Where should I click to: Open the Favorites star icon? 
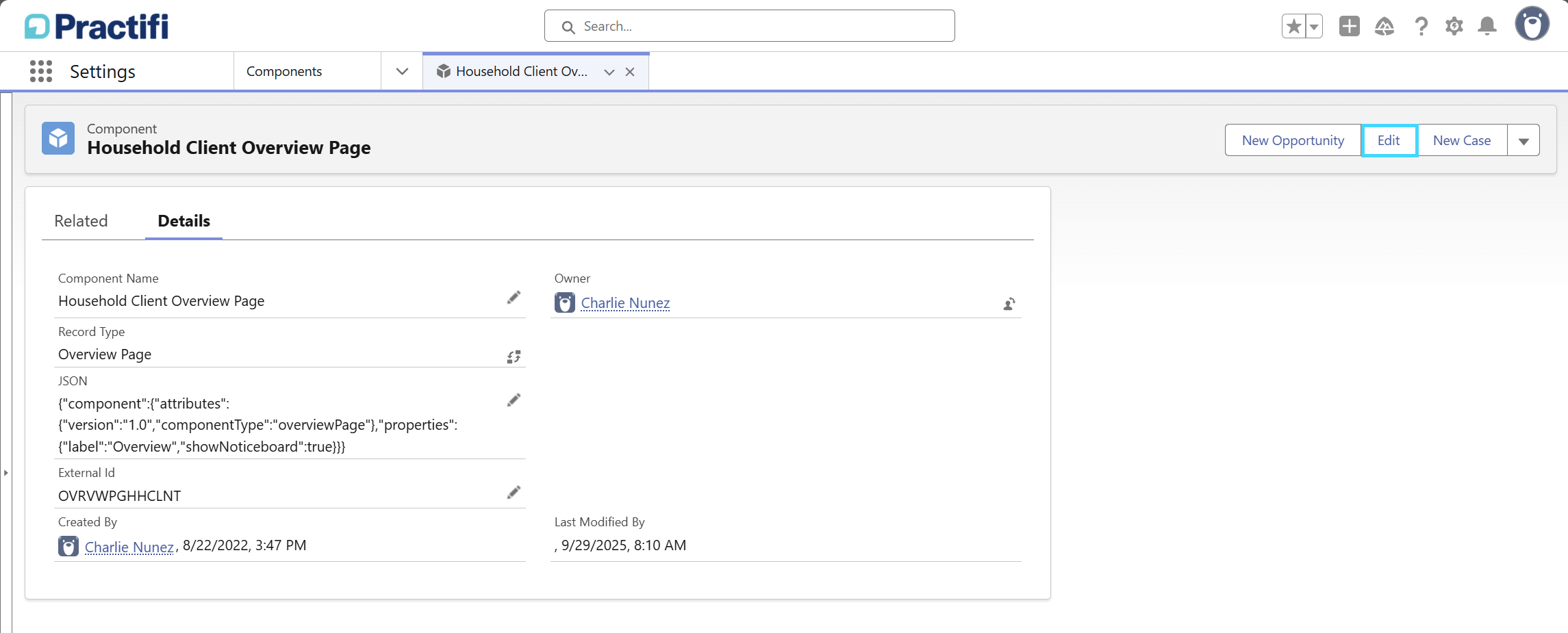click(1293, 26)
